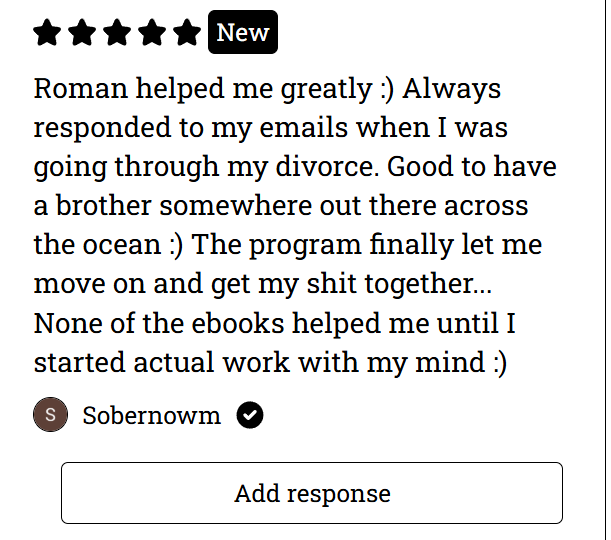Click the word "Always" in the review
This screenshot has height=540, width=611.
point(452,88)
